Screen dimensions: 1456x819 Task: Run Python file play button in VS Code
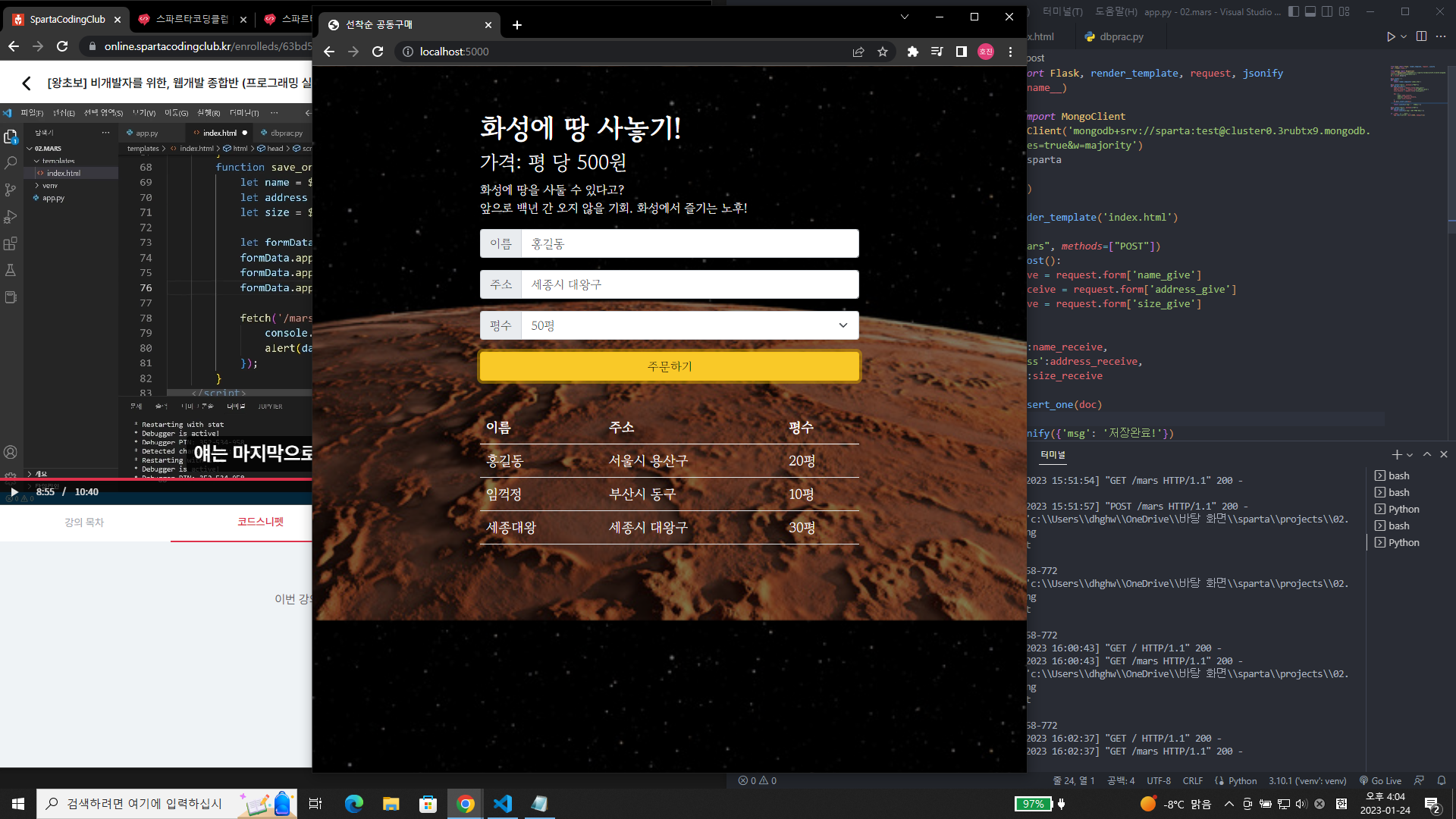tap(1391, 36)
